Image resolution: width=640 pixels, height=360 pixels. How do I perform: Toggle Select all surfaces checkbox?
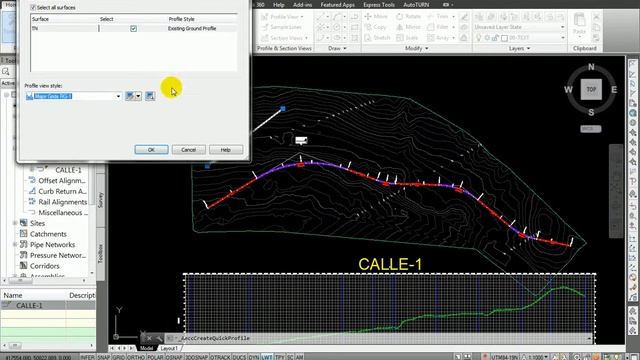[x=33, y=7]
